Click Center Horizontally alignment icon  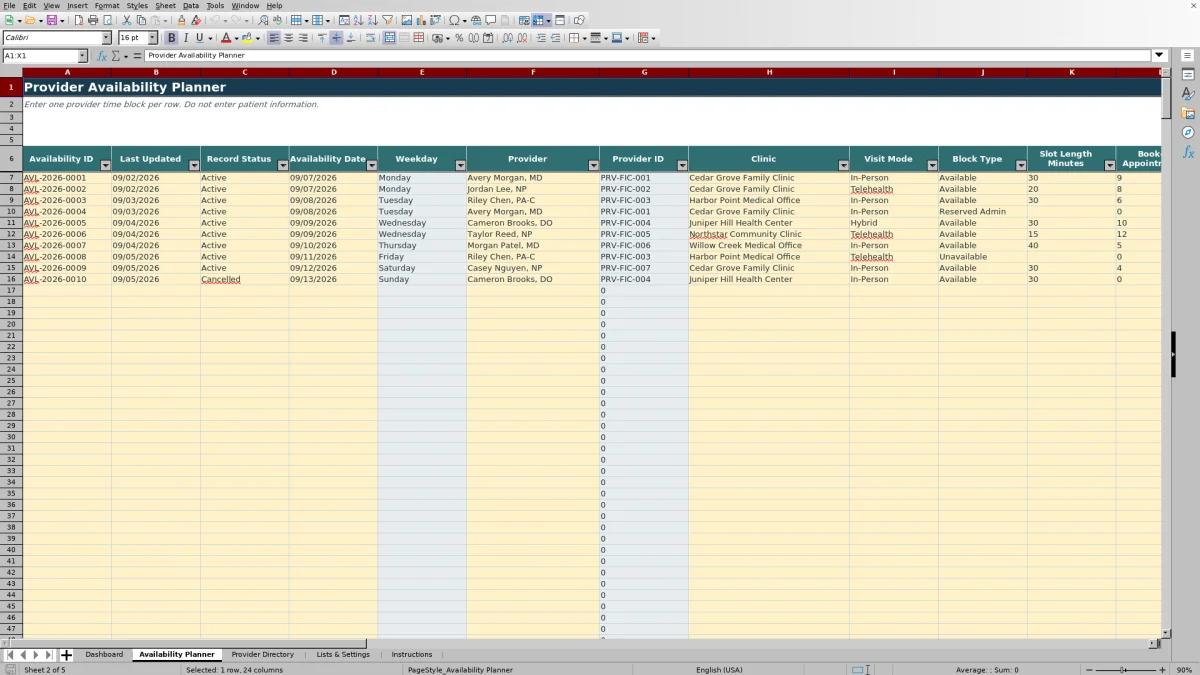288,38
